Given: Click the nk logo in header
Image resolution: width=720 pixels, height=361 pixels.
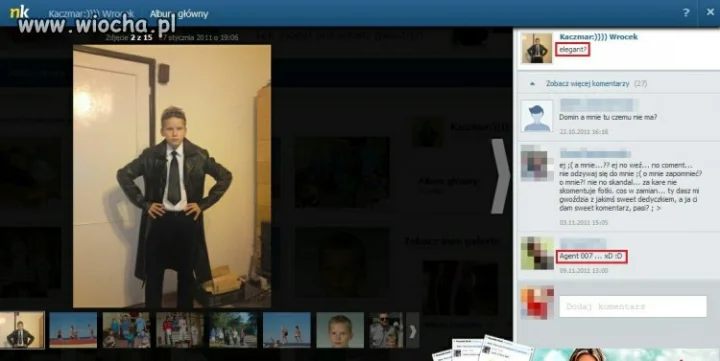Looking at the screenshot, I should coord(19,12).
